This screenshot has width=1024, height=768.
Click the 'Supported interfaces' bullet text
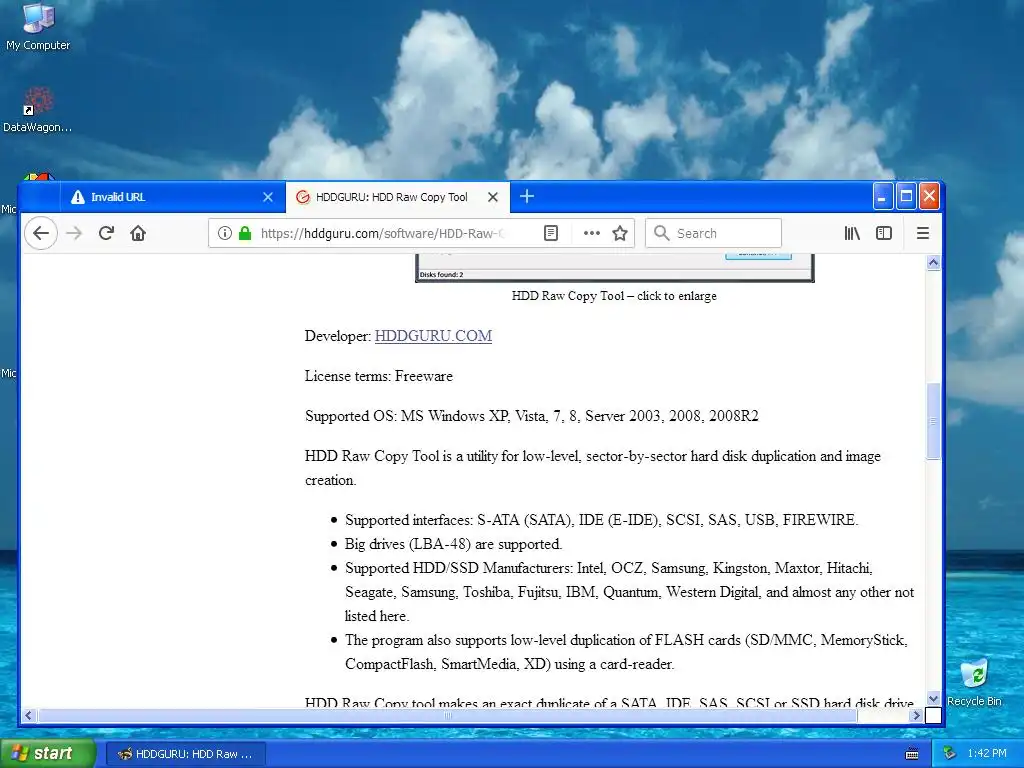(x=601, y=520)
